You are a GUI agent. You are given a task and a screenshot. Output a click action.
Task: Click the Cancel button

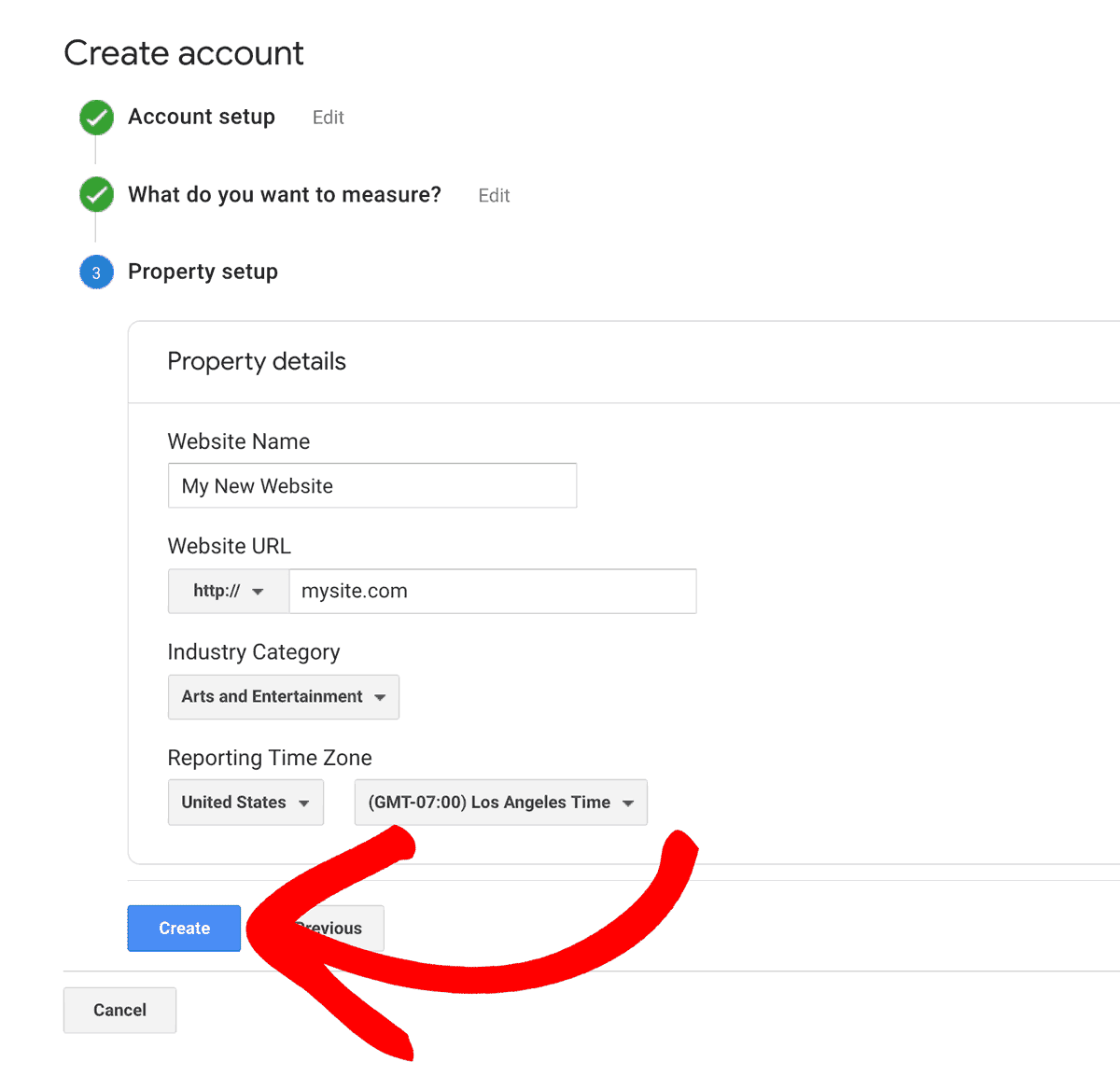(119, 1011)
